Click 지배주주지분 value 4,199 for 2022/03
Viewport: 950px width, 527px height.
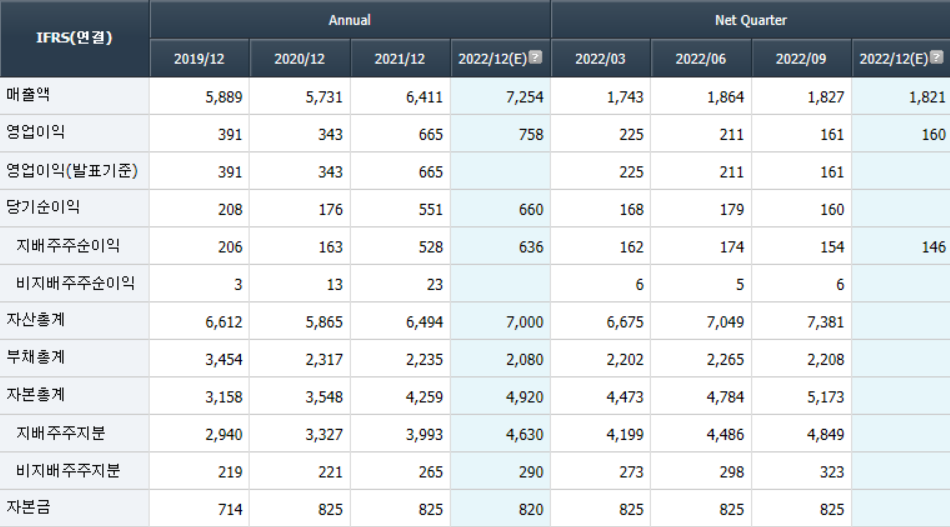[x=625, y=435]
